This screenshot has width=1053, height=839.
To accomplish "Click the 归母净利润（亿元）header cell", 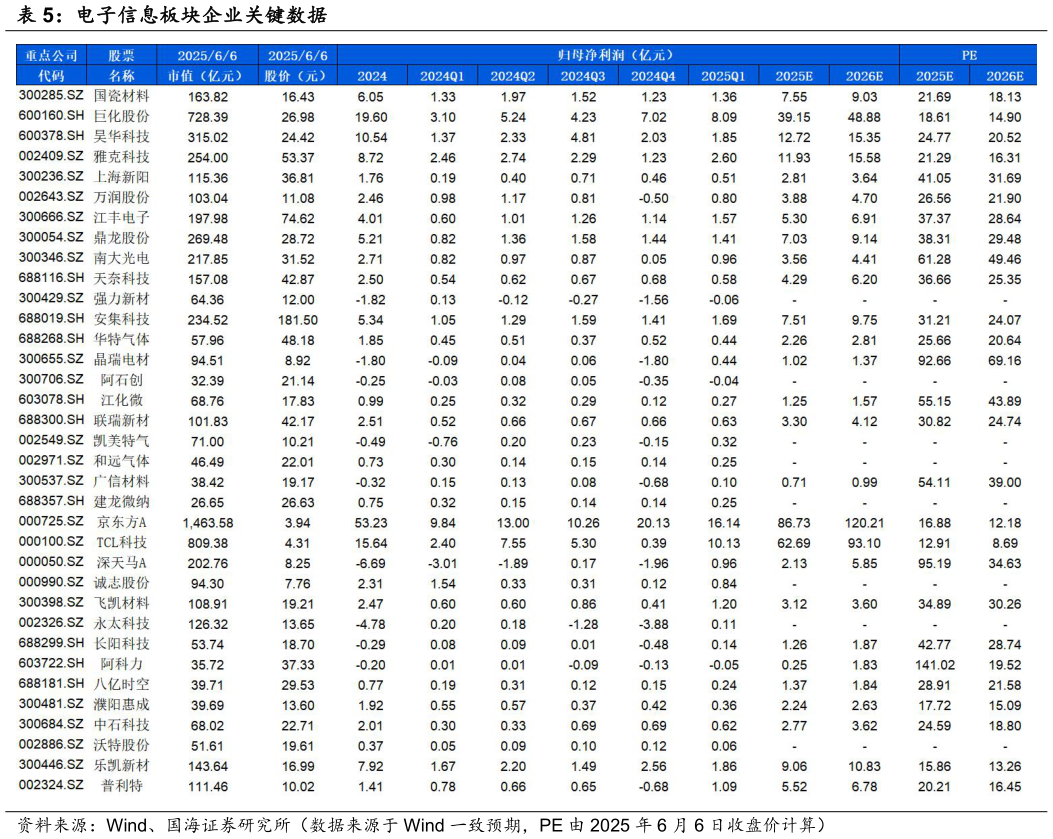I will point(614,55).
